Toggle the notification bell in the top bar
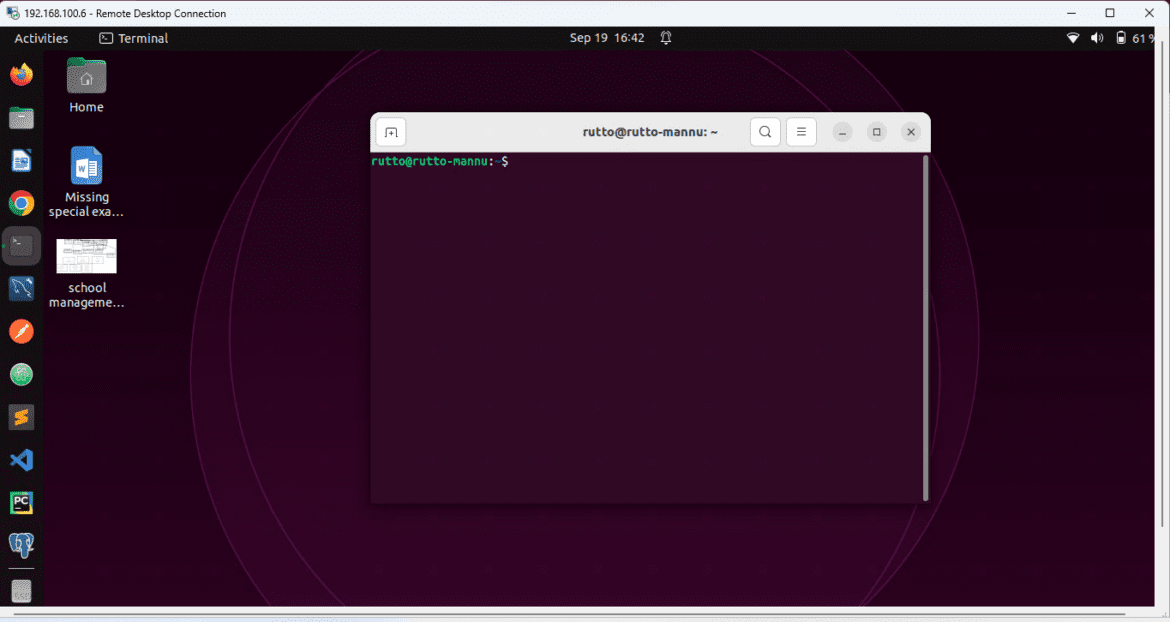Screen dimensions: 1170x622 (x=666, y=37)
